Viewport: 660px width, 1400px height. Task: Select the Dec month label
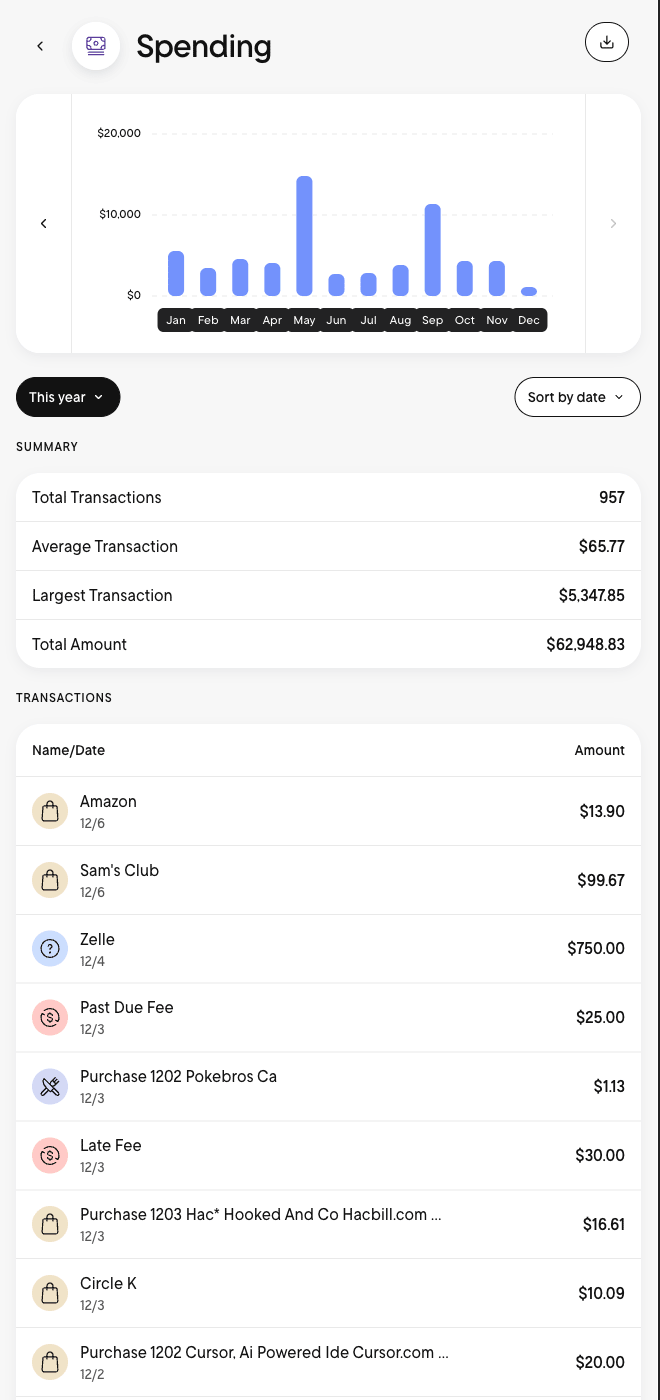click(529, 320)
